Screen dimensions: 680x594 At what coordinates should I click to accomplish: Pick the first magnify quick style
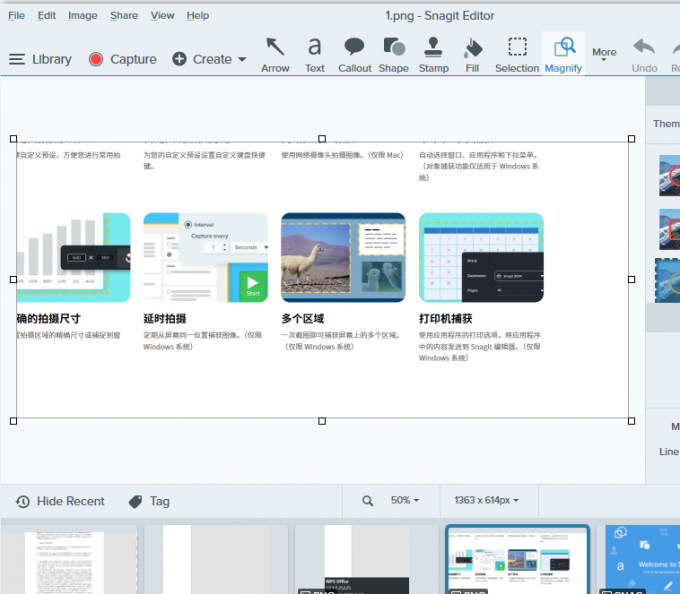669,176
